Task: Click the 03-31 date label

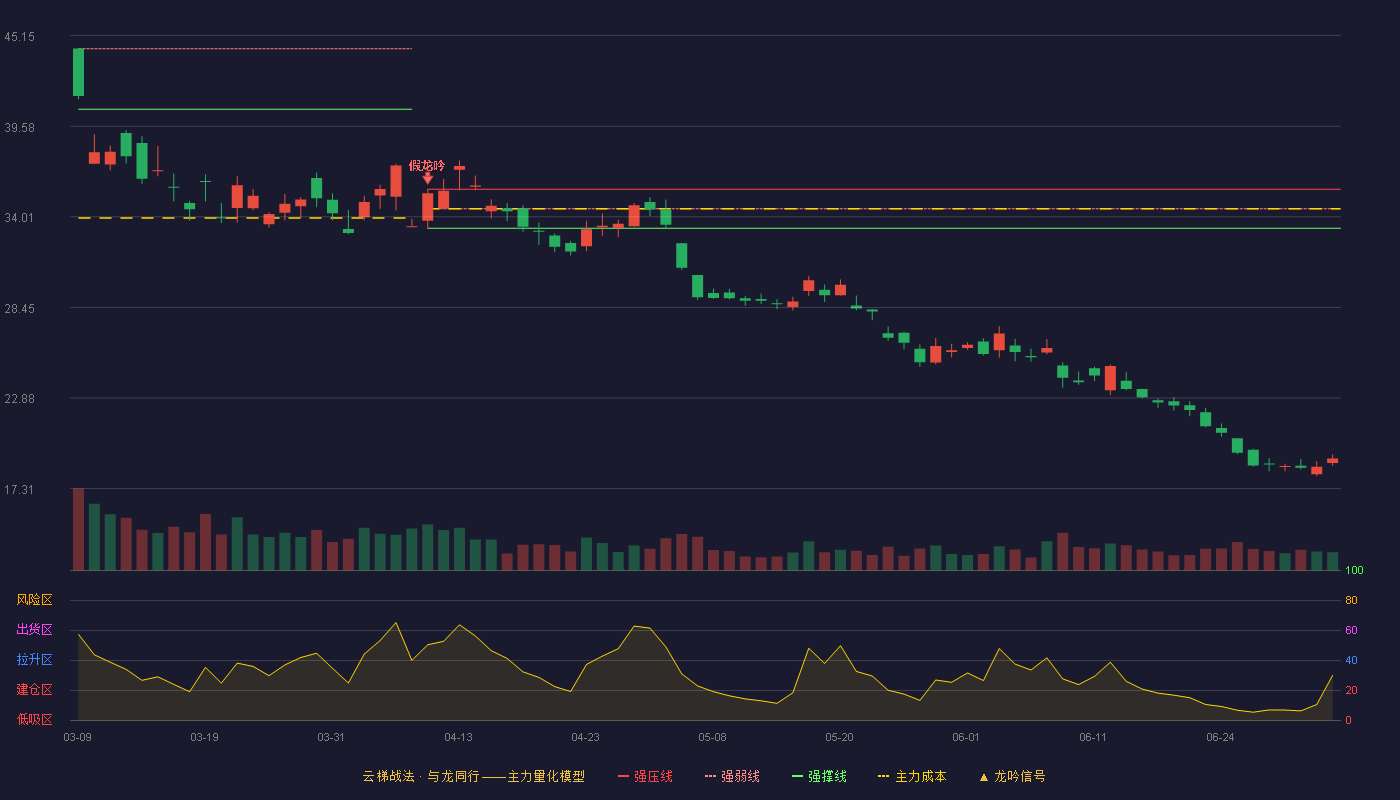Action: (331, 737)
